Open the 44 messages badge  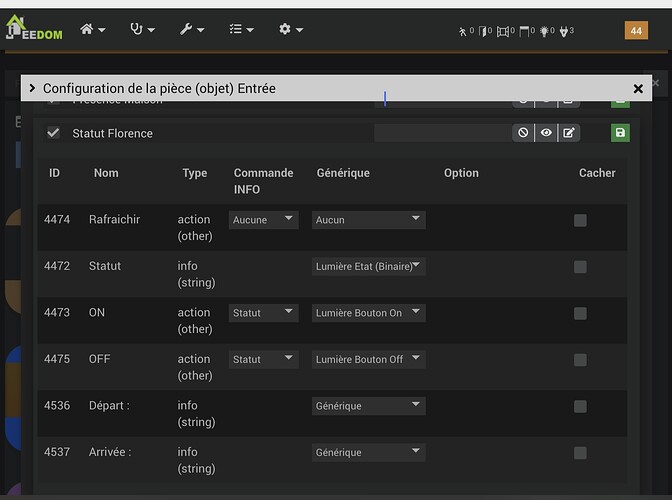636,30
